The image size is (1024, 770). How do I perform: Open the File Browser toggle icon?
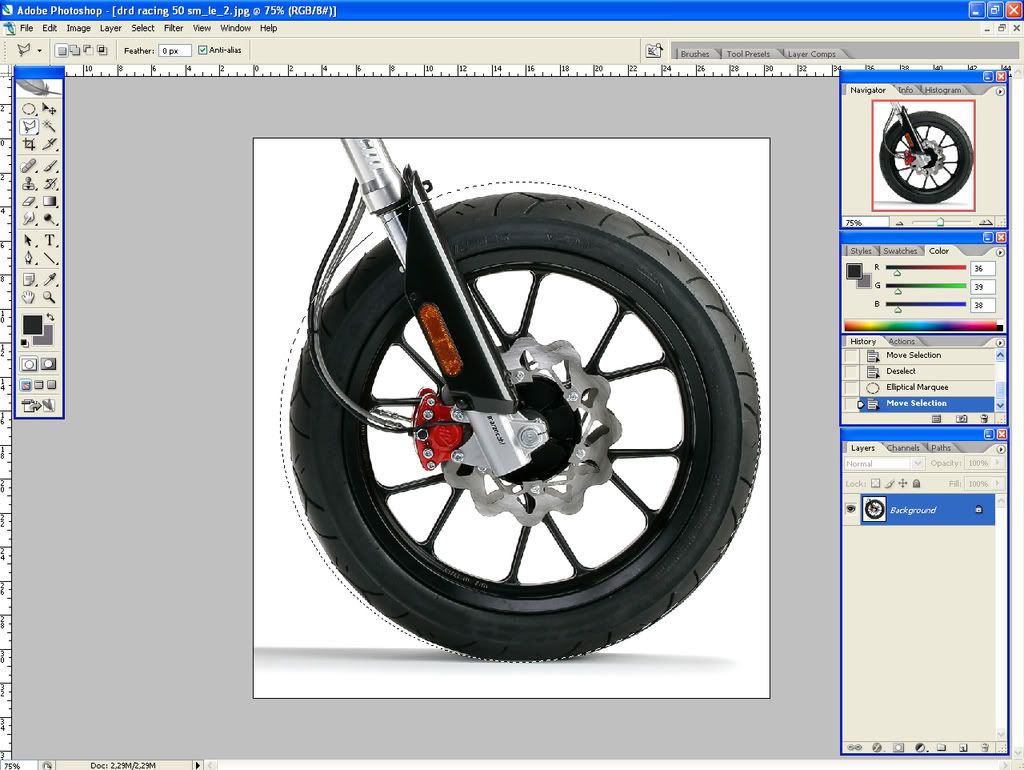654,51
